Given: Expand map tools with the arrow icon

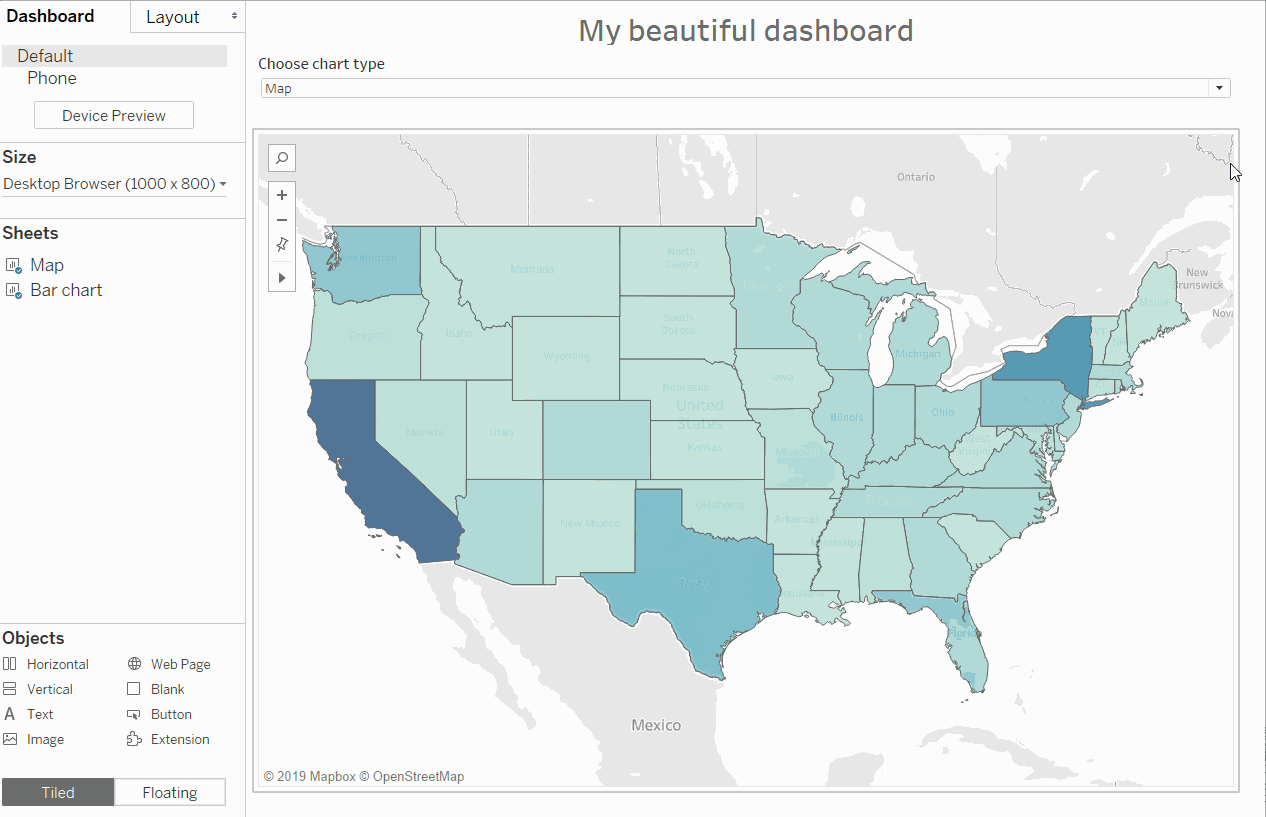Looking at the screenshot, I should (282, 277).
